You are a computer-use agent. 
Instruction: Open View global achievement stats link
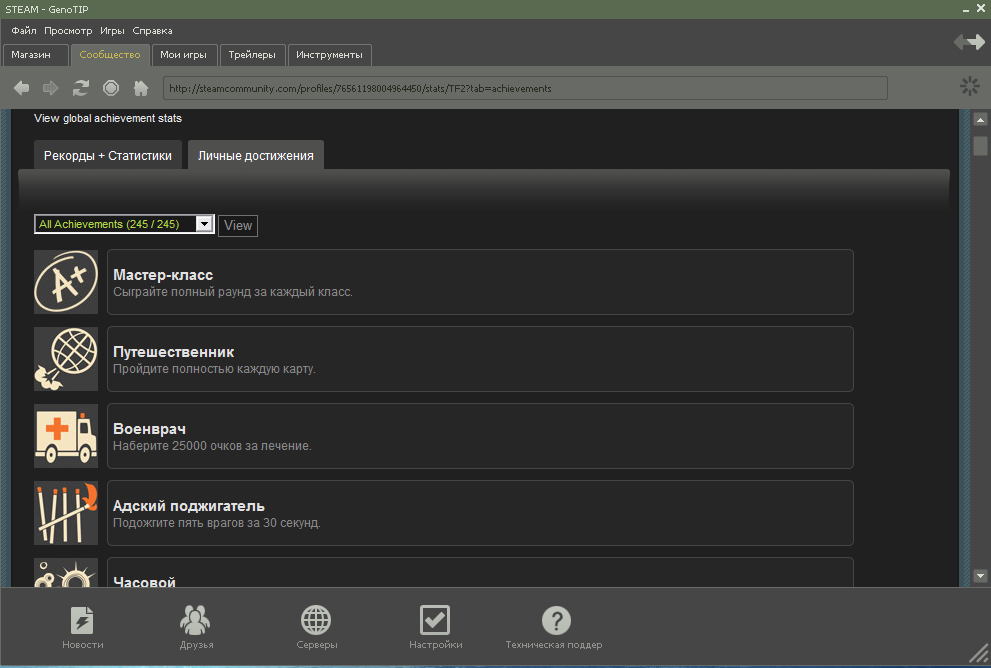coord(108,118)
